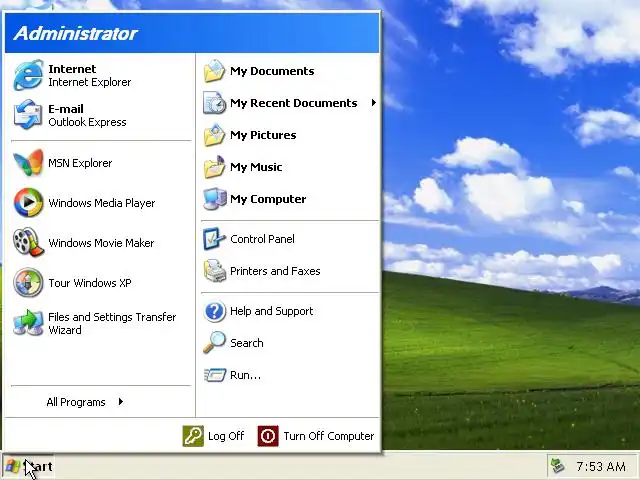Click the red Turn Off Computer power icon

(x=268, y=436)
